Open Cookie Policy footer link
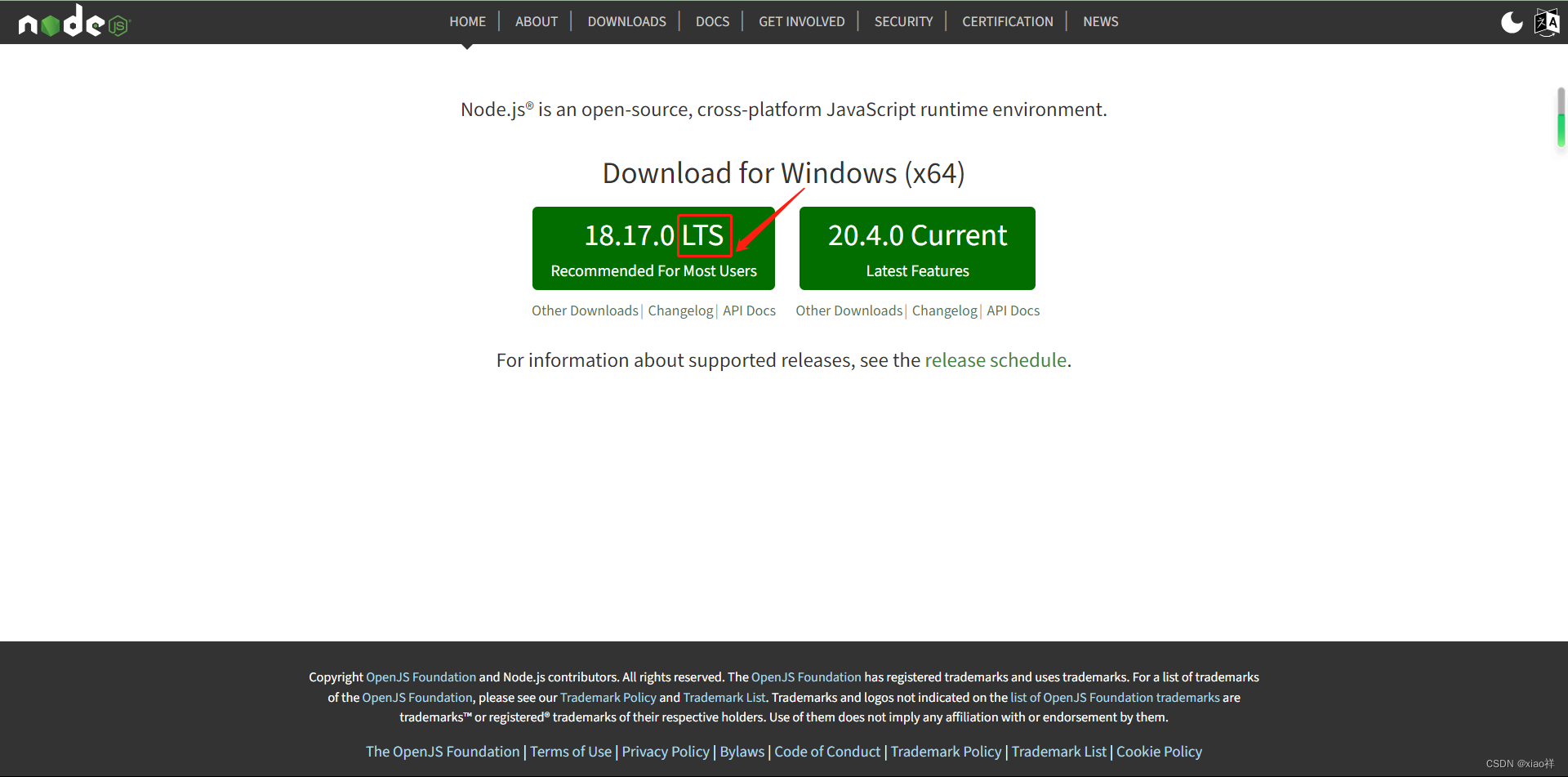Viewport: 1568px width, 777px height. pos(1159,752)
